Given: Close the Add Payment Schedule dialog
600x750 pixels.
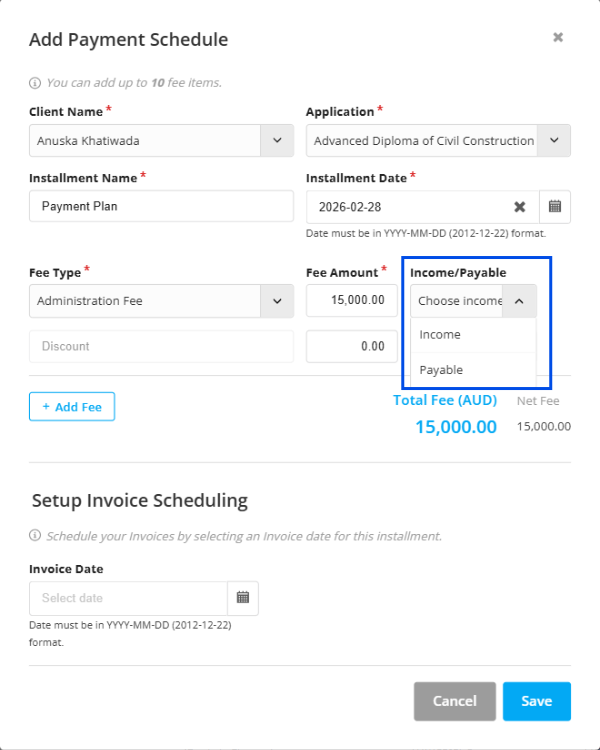Looking at the screenshot, I should 558,38.
